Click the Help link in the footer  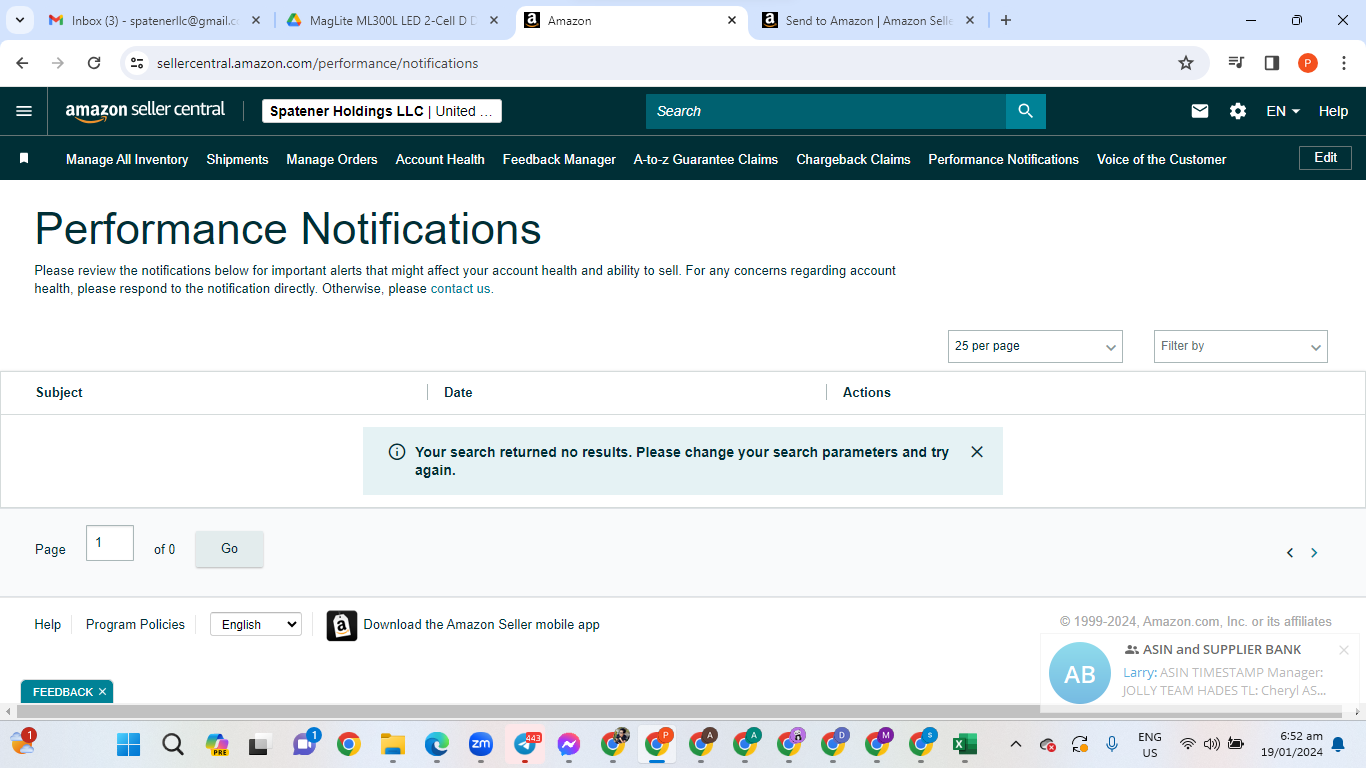click(47, 624)
